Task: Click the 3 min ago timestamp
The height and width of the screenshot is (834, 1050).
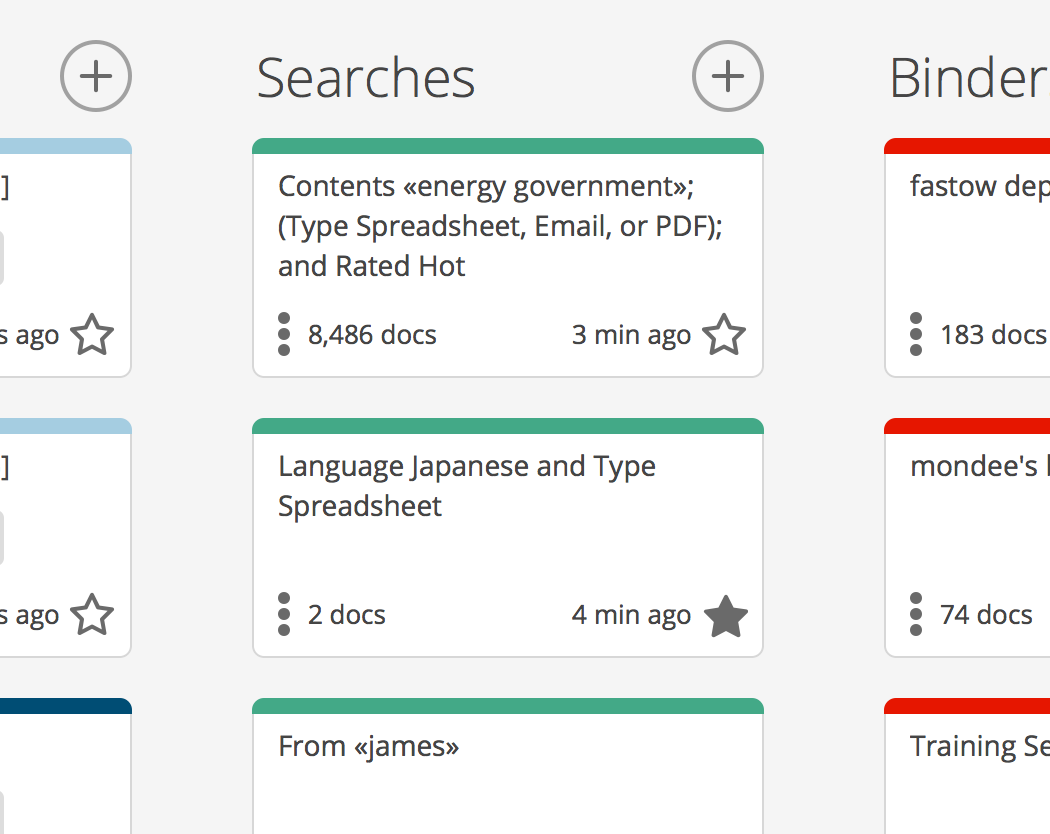Action: (631, 334)
